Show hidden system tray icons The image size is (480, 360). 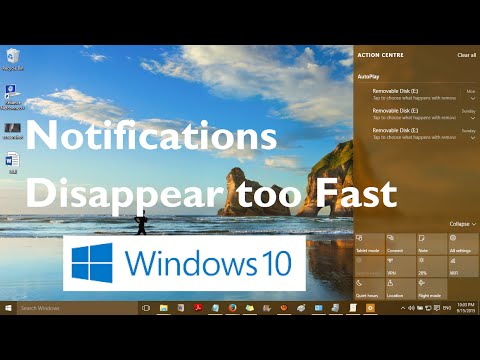pyautogui.click(x=403, y=308)
